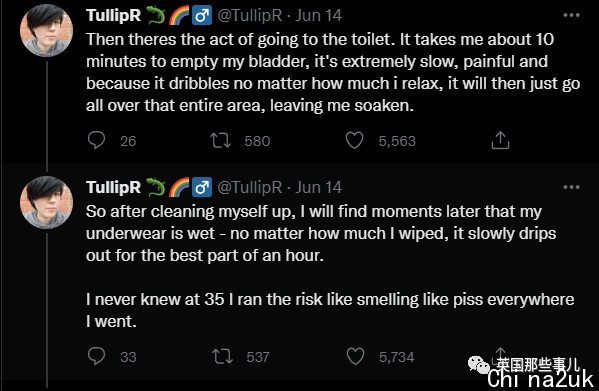
Task: Open TullipR display name in first tweet
Action: click(113, 16)
